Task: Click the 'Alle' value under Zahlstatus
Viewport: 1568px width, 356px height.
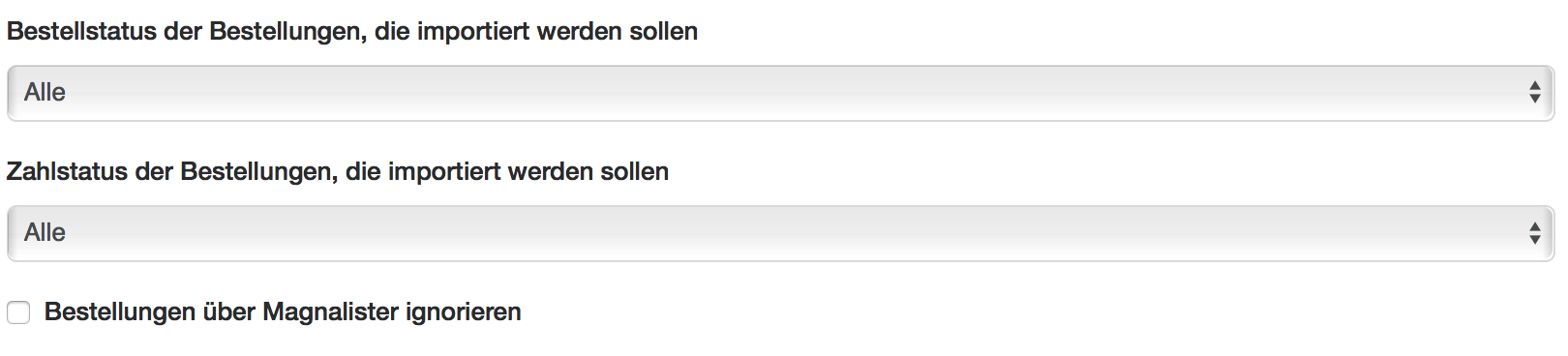Action: (x=45, y=233)
